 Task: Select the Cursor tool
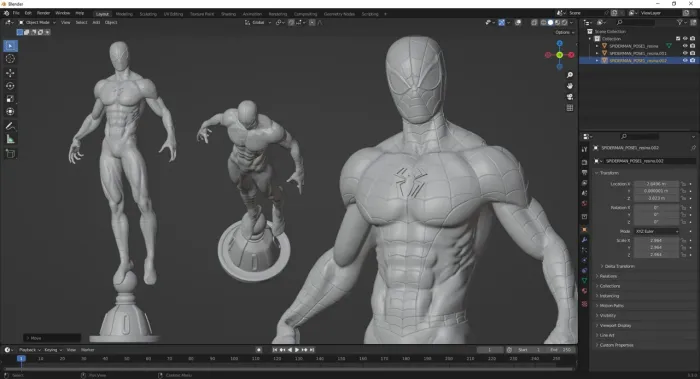pyautogui.click(x=10, y=59)
